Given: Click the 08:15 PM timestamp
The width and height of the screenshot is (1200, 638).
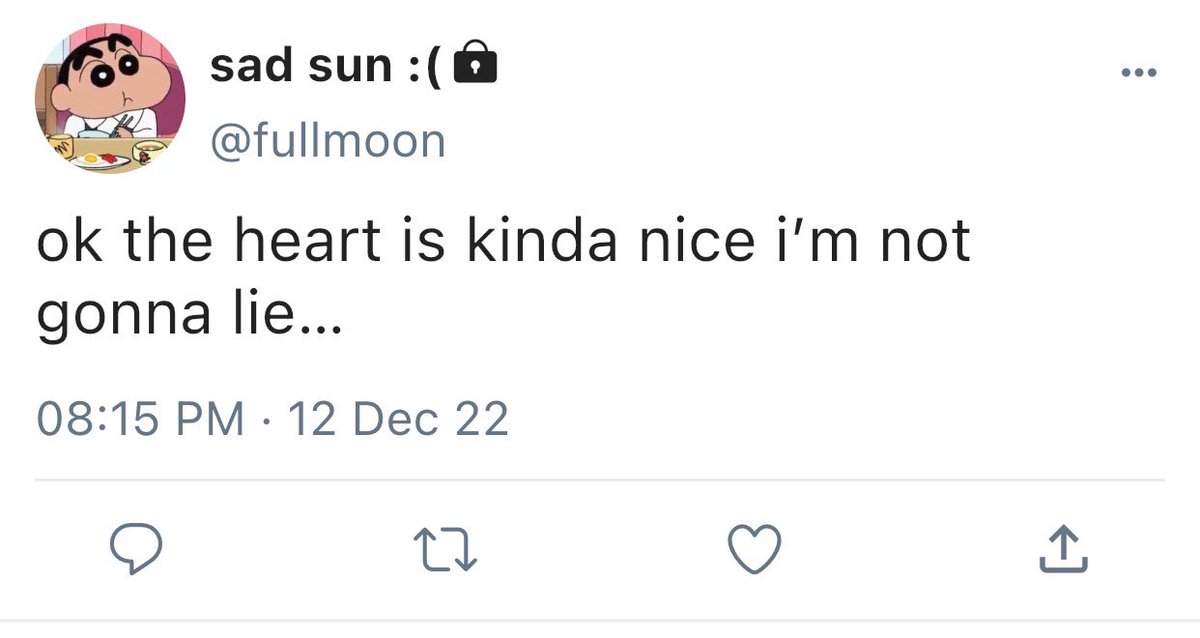Looking at the screenshot, I should [x=139, y=419].
